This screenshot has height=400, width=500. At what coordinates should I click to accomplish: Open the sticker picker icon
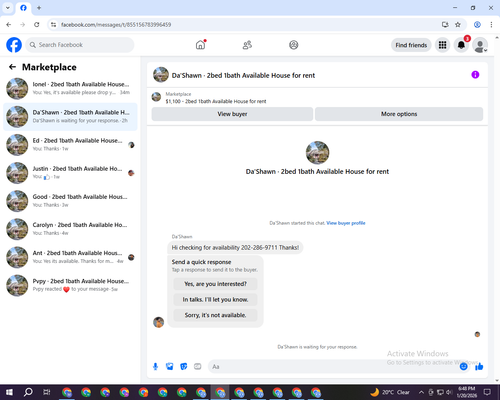coord(184,367)
